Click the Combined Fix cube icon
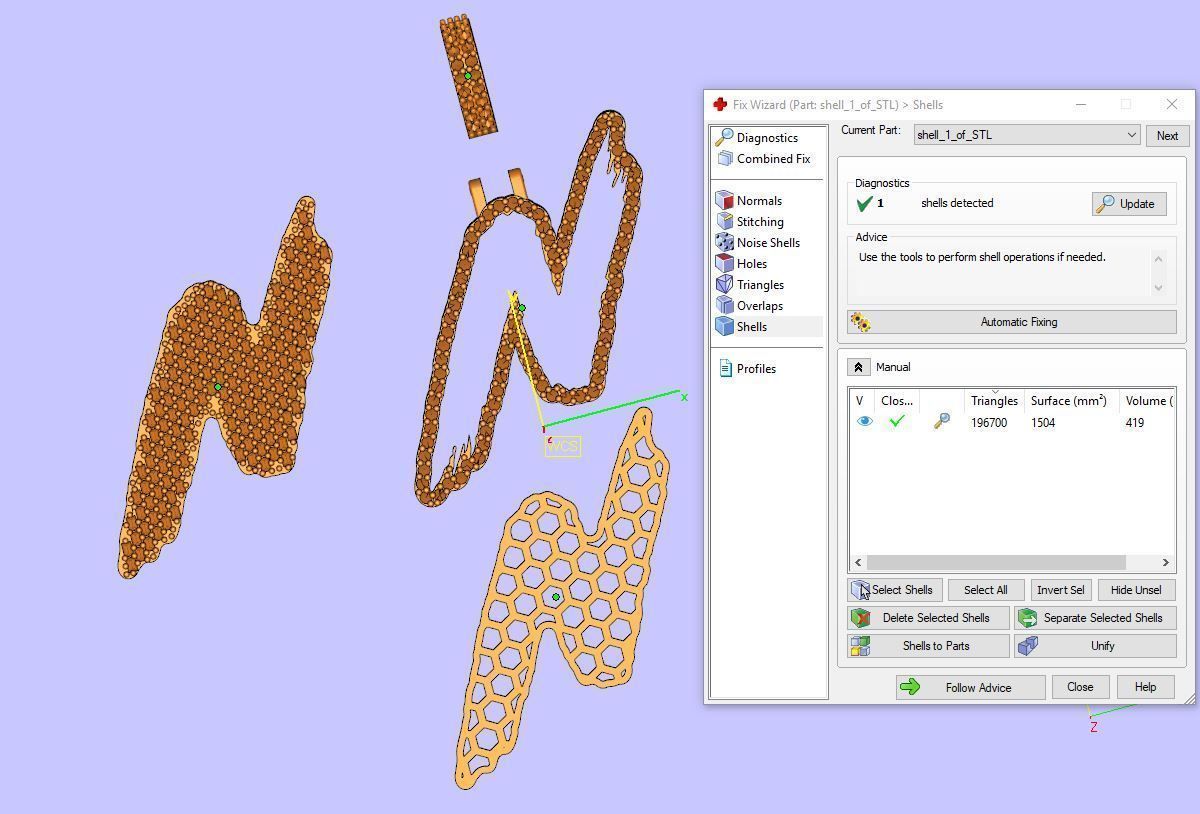 725,159
